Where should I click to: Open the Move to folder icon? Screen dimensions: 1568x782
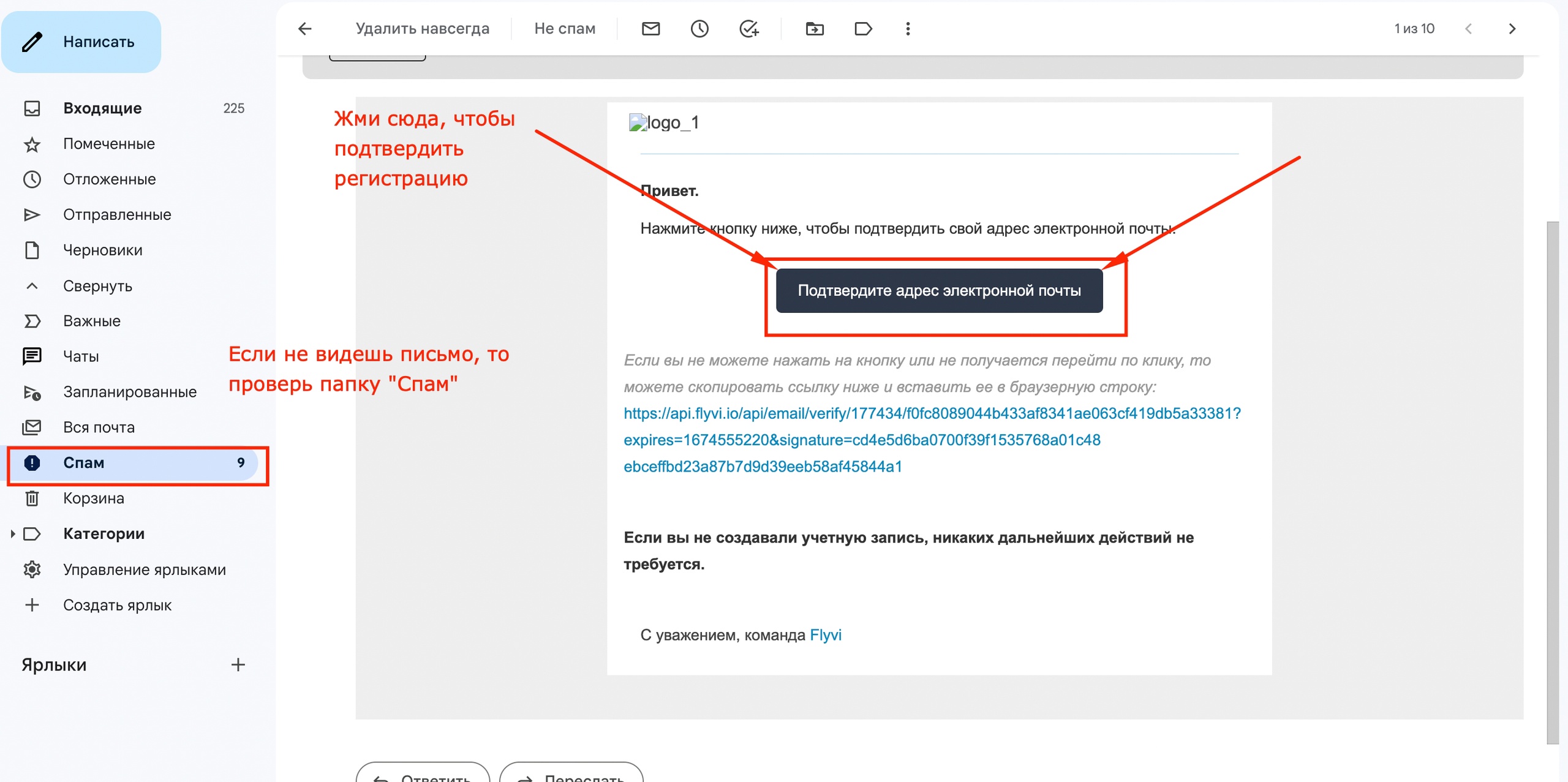coord(815,29)
